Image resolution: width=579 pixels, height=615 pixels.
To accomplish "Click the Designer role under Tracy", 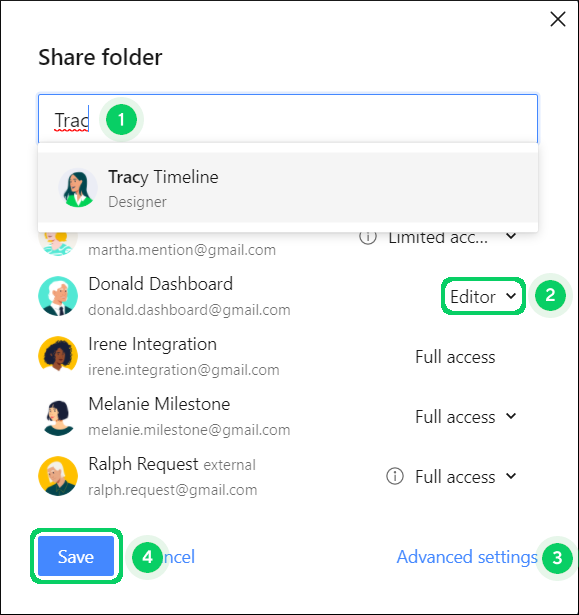I will 137,202.
